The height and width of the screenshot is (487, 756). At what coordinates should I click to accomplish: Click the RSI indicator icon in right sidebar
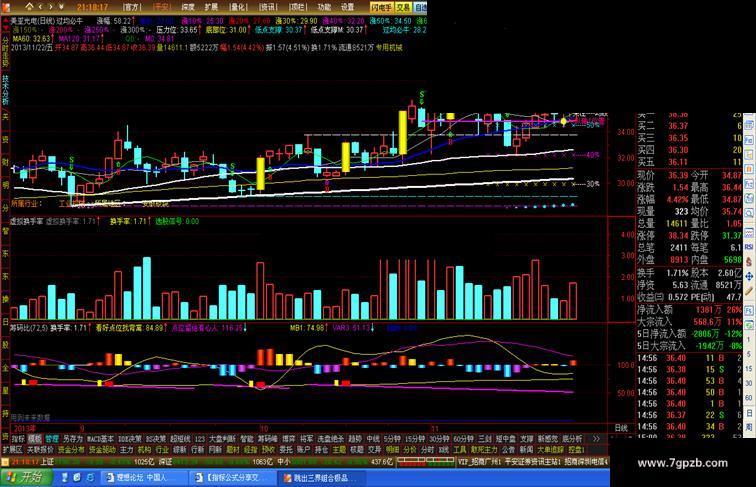[x=748, y=247]
